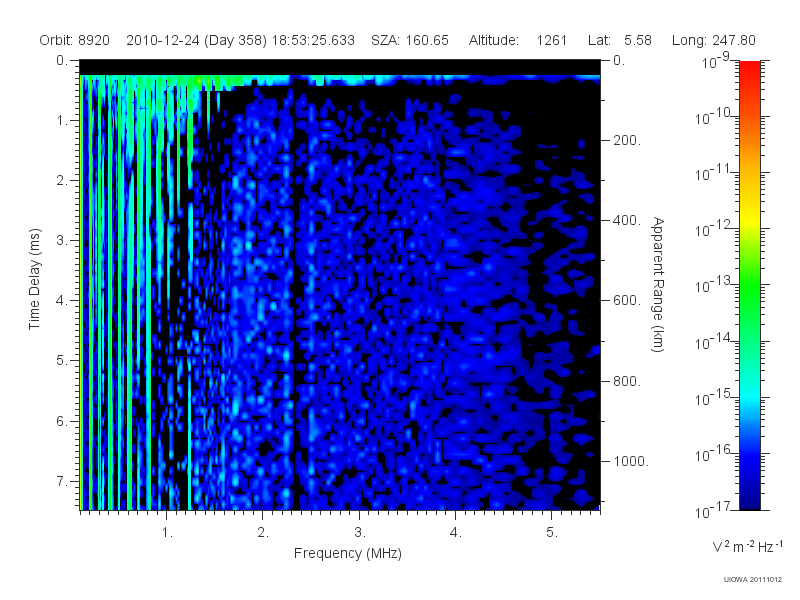Image resolution: width=800 pixels, height=600 pixels.
Task: Click the Long: 247.80 text
Action: [713, 40]
